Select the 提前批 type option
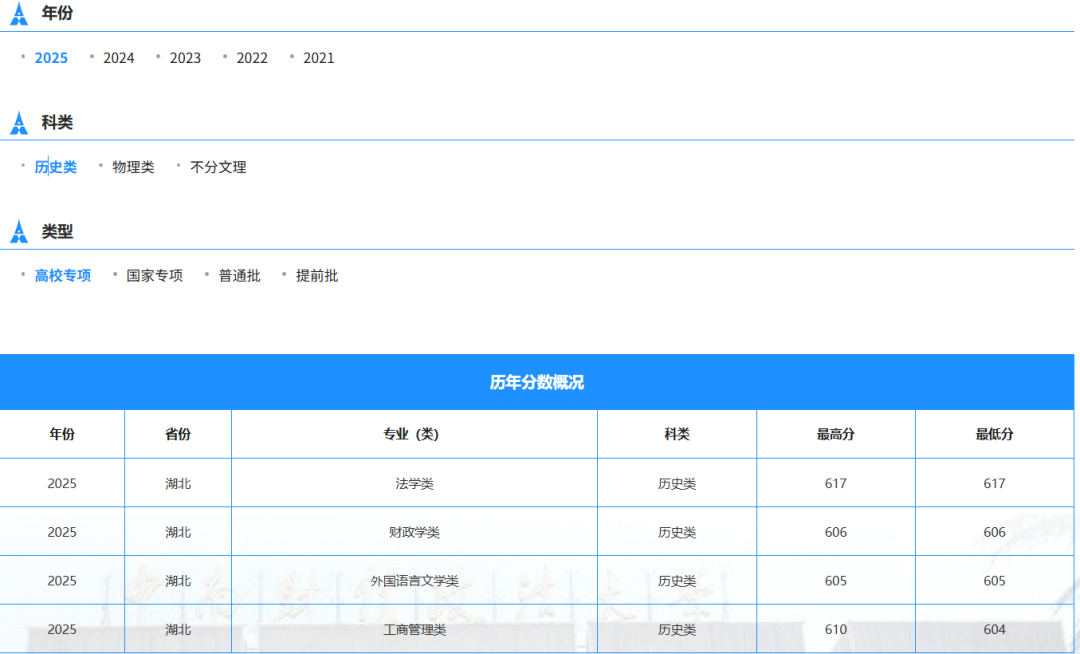This screenshot has width=1080, height=654. tap(317, 275)
